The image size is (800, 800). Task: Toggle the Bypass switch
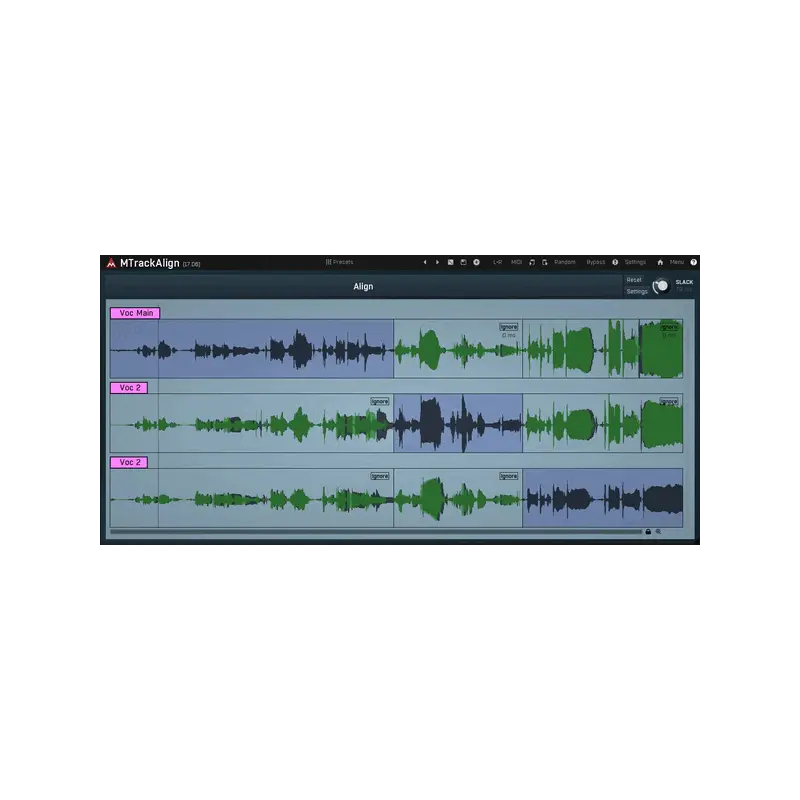pyautogui.click(x=595, y=262)
